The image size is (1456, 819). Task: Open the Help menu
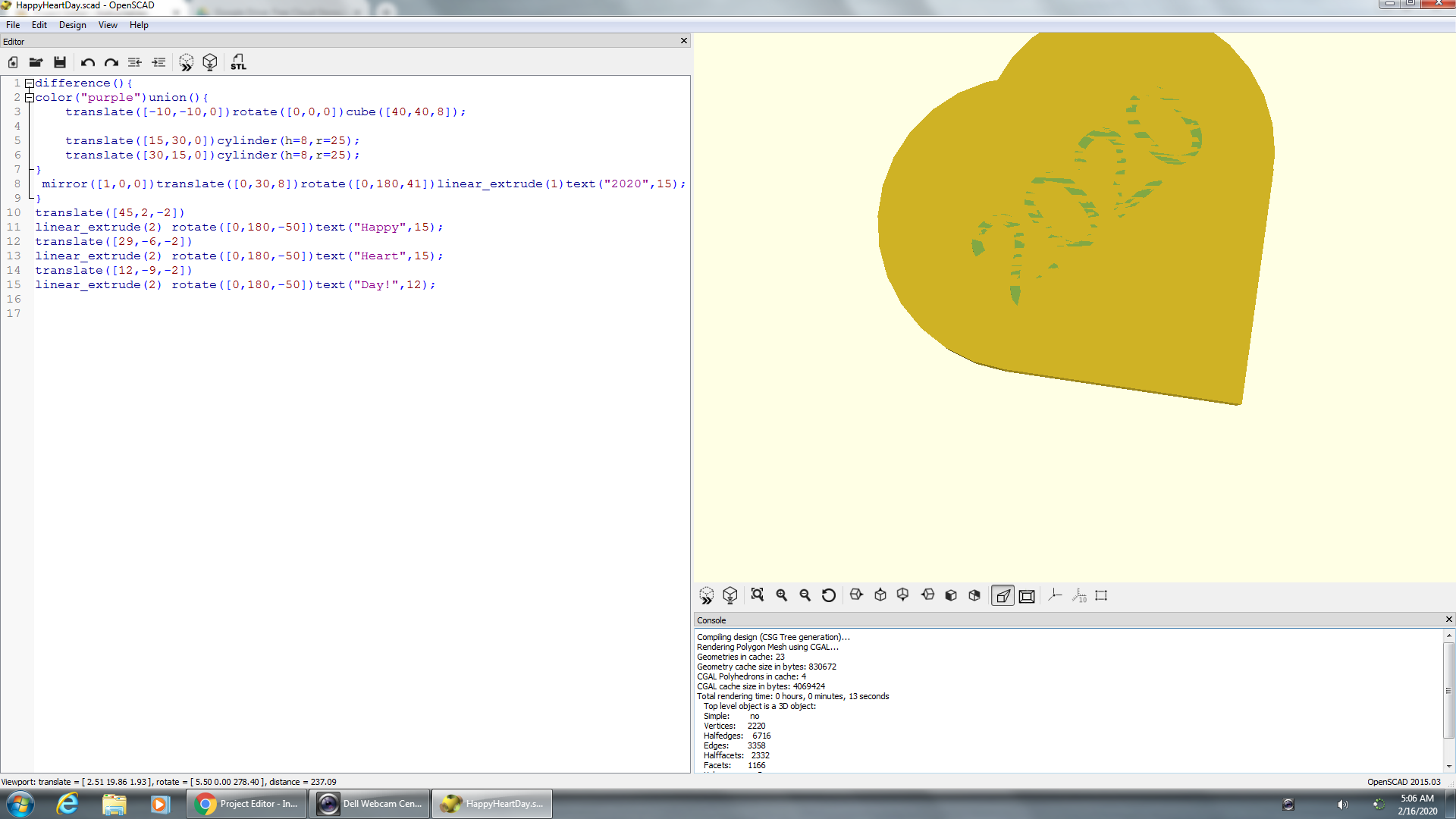click(x=139, y=25)
